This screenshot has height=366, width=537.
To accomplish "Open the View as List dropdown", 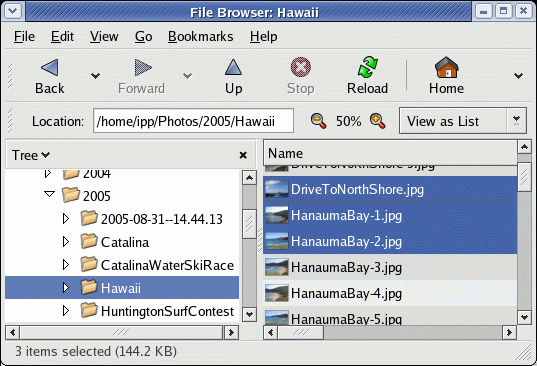I will coord(463,121).
